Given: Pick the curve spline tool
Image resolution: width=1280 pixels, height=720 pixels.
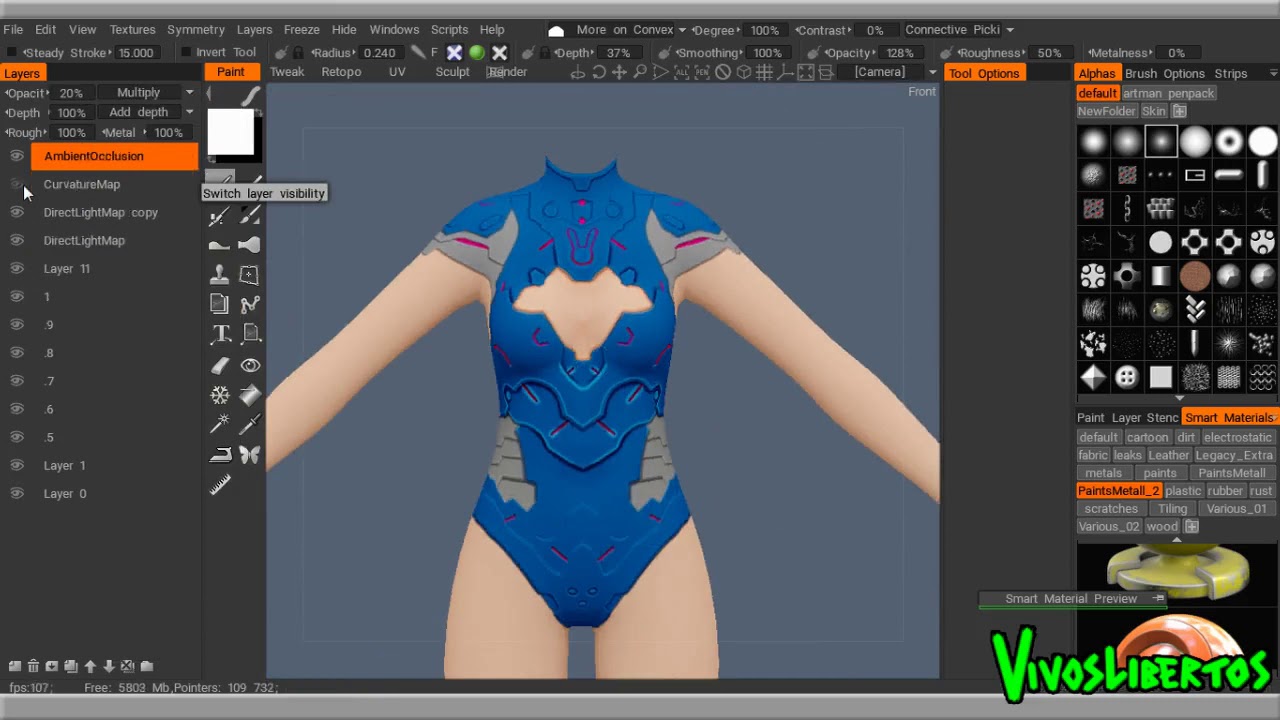Looking at the screenshot, I should (250, 304).
